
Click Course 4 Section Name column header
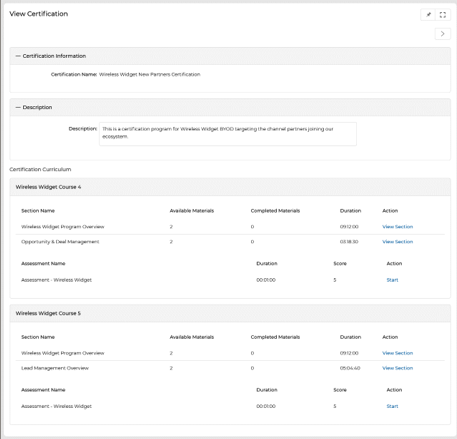click(38, 211)
